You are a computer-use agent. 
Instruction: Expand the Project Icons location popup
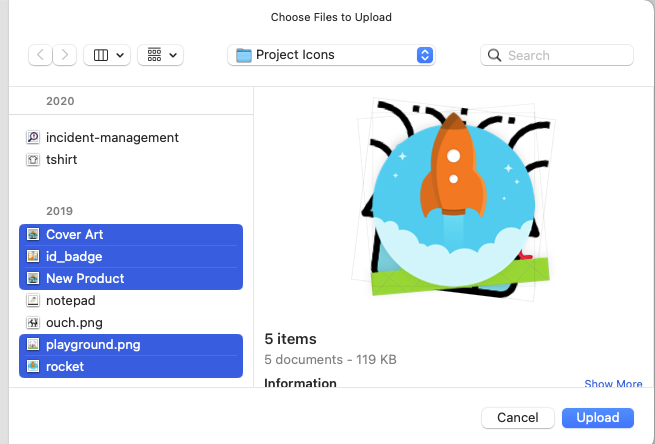tap(424, 55)
